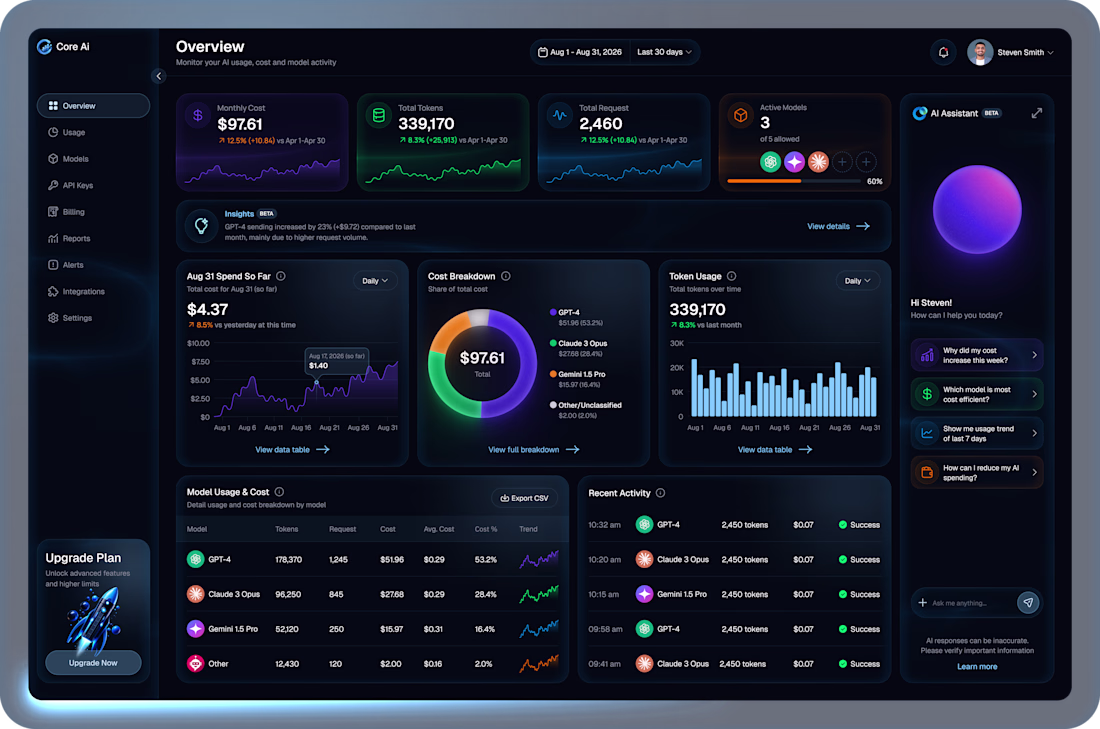This screenshot has height=729, width=1100.
Task: Open the Daily dropdown in Token Usage
Action: 857,281
